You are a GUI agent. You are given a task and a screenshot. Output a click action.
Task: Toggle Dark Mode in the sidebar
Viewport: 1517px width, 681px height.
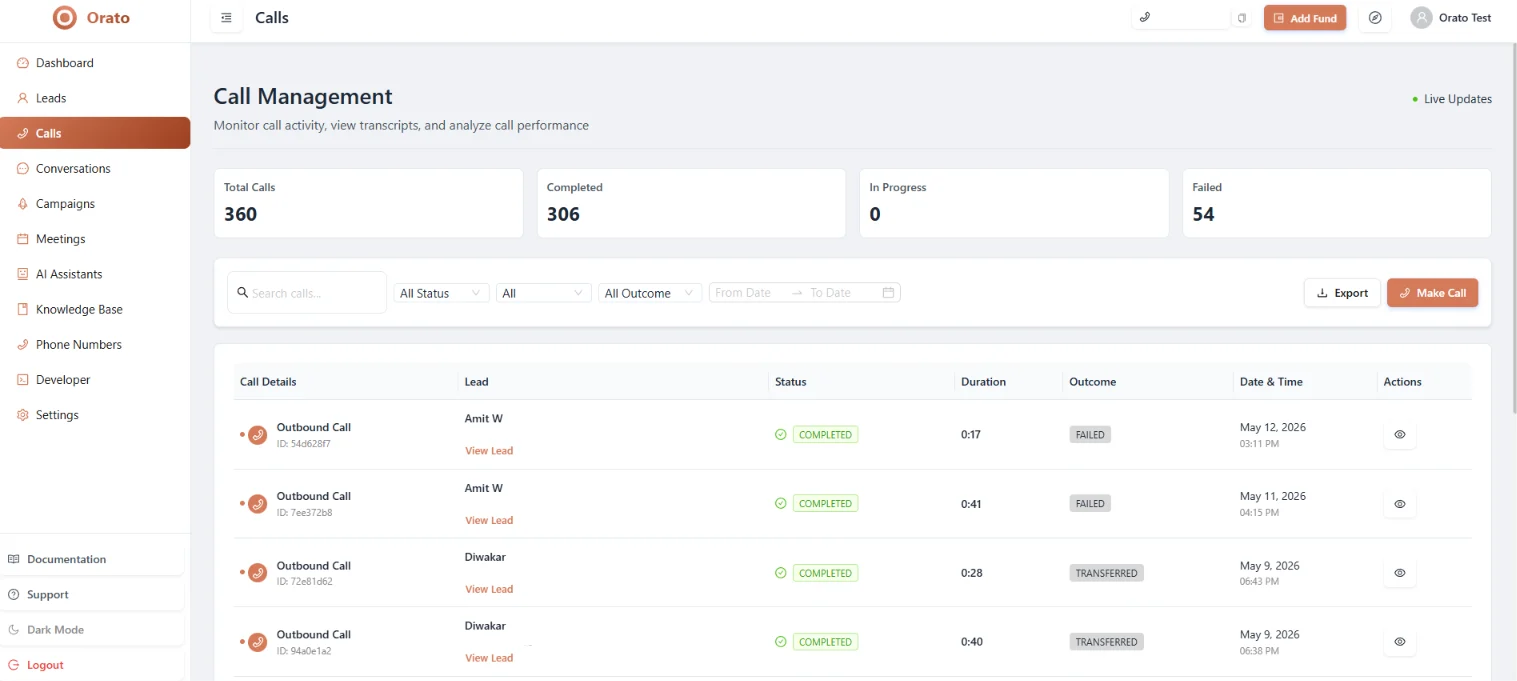coord(92,630)
